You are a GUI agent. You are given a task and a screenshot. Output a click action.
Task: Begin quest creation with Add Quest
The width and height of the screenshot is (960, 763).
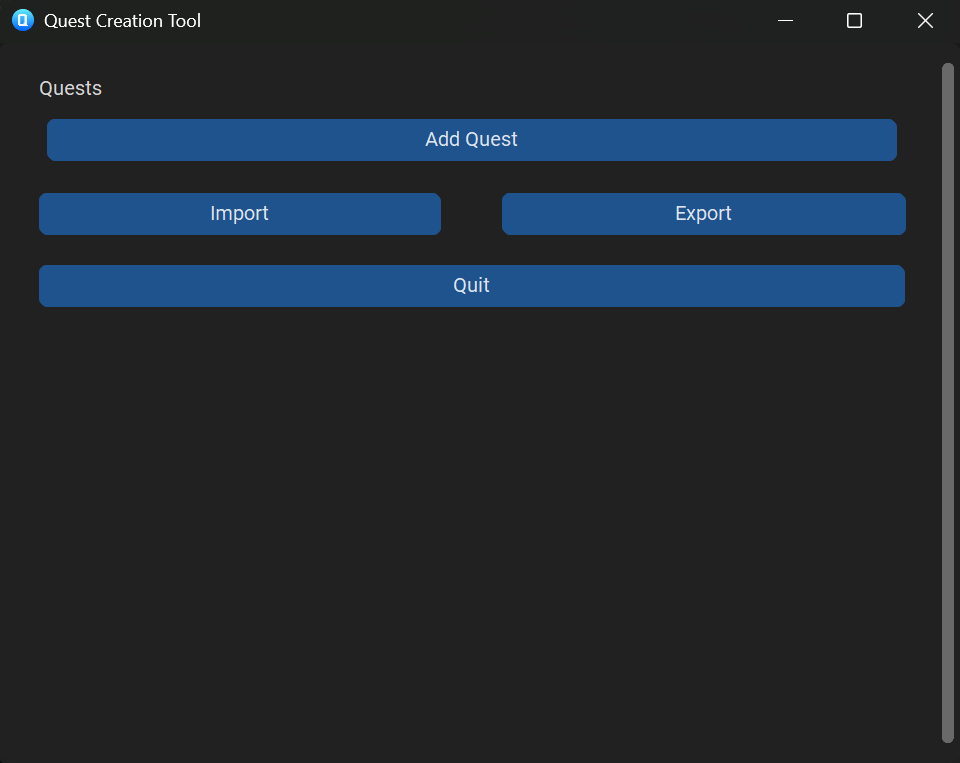(x=471, y=139)
